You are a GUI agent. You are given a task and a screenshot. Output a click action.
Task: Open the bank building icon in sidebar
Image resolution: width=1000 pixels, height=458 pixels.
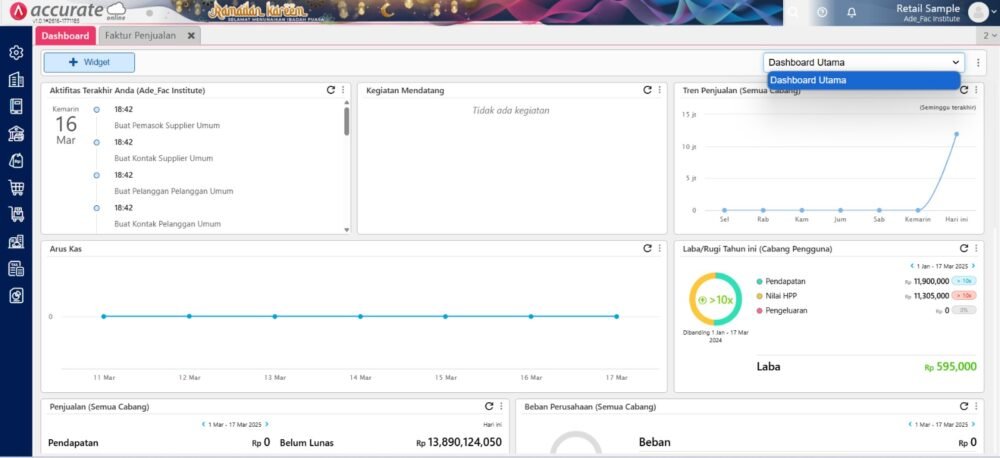[x=16, y=134]
